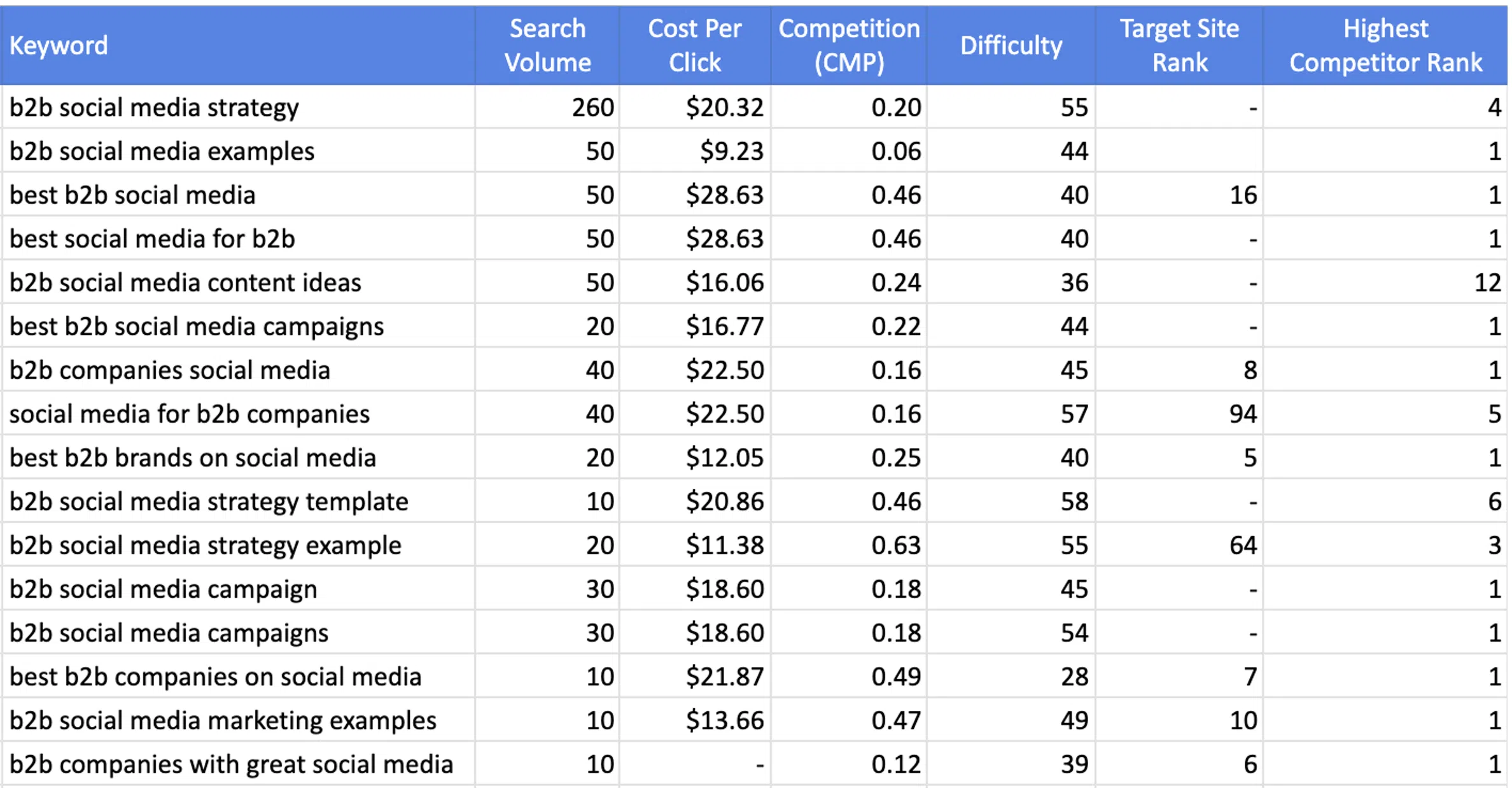The height and width of the screenshot is (788, 1512).
Task: Click the Search Volume header cell
Action: click(x=547, y=45)
